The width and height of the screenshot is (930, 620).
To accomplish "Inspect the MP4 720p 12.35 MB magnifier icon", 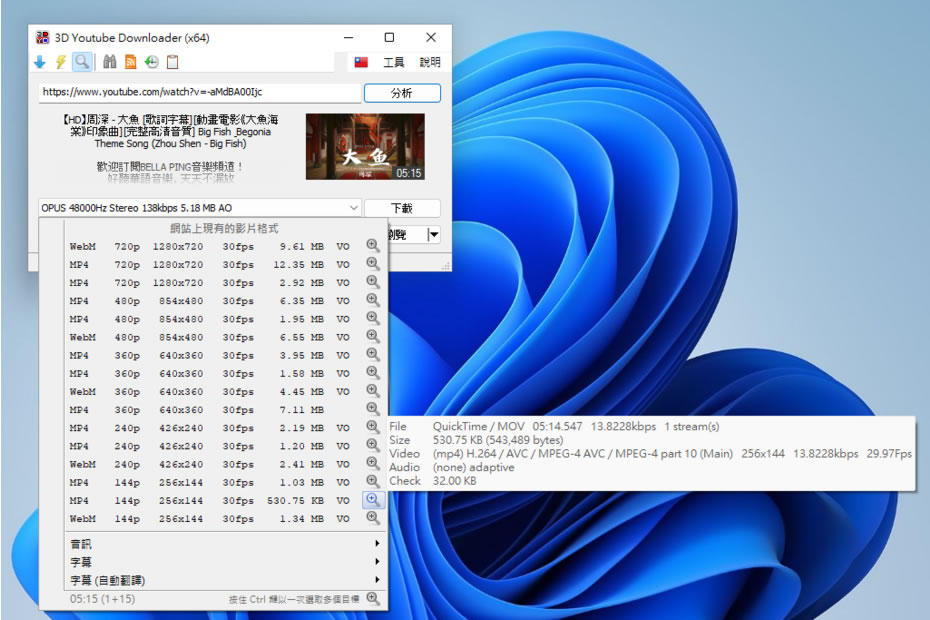I will point(372,263).
